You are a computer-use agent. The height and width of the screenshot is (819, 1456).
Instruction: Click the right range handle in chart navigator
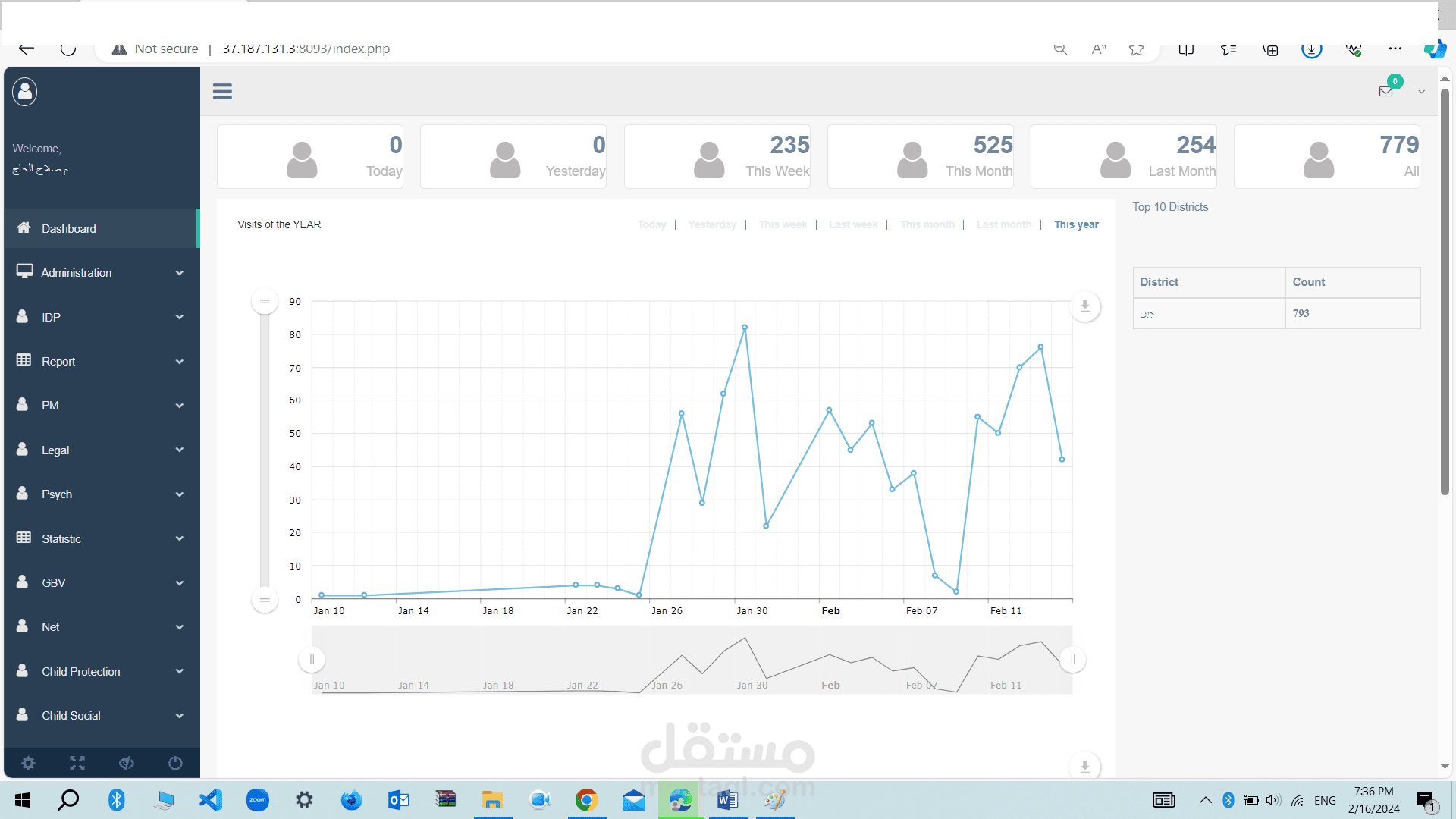click(1073, 660)
